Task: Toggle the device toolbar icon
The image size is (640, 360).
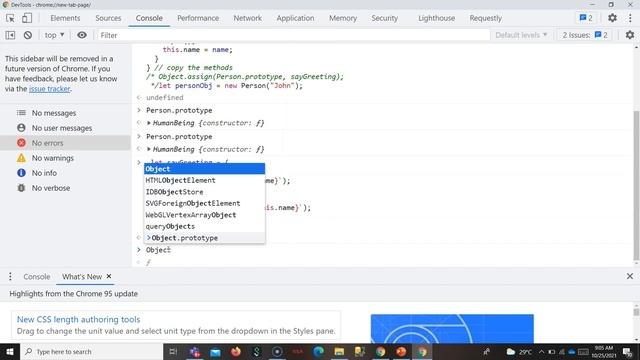Action: (27, 18)
